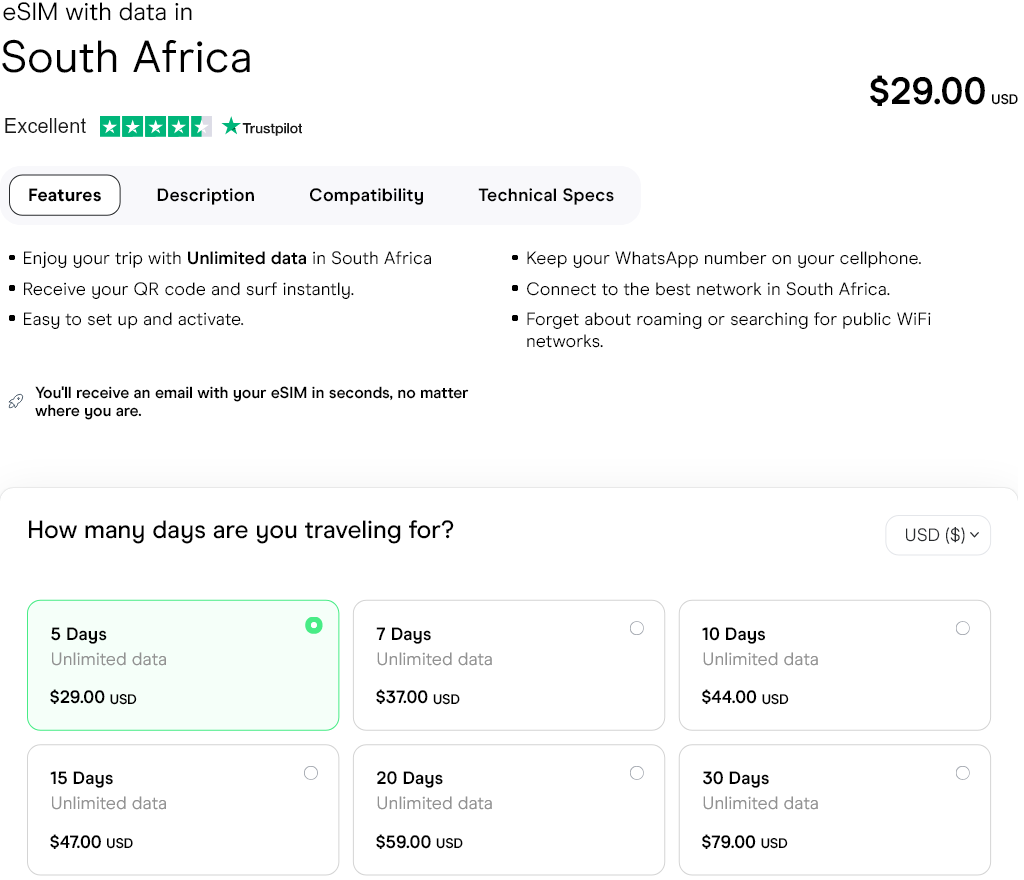Viewport: 1024px width, 880px height.
Task: Select the 10 Days radio button
Action: [962, 628]
